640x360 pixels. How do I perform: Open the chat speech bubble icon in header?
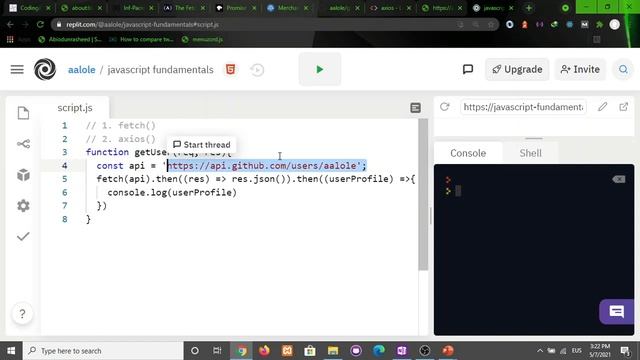click(468, 69)
